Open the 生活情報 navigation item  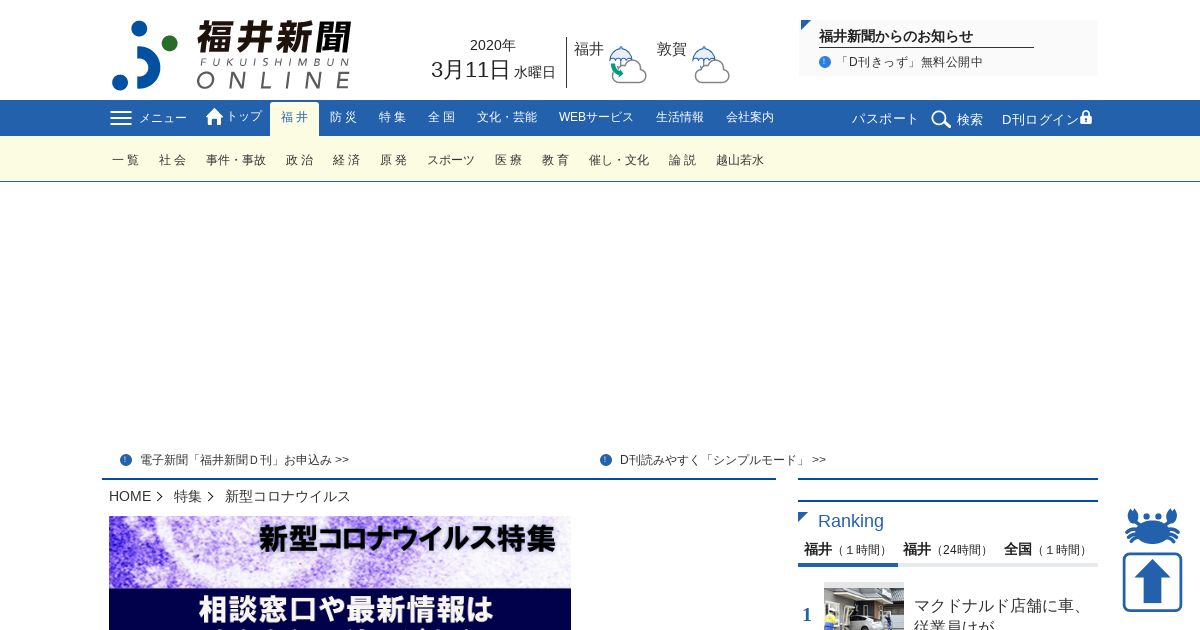pyautogui.click(x=680, y=117)
